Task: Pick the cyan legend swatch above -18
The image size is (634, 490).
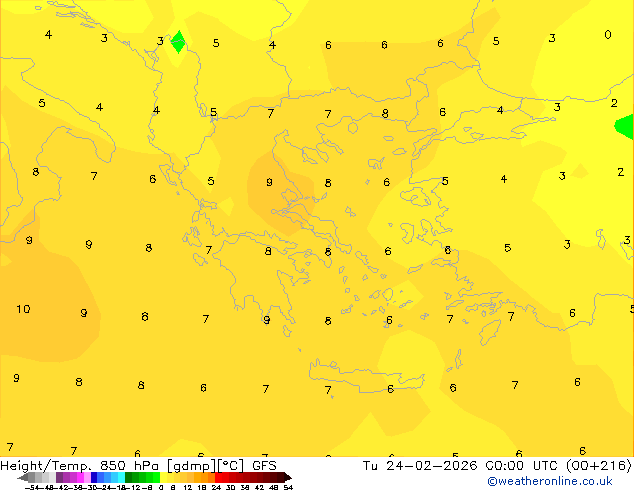Action: [x=121, y=477]
